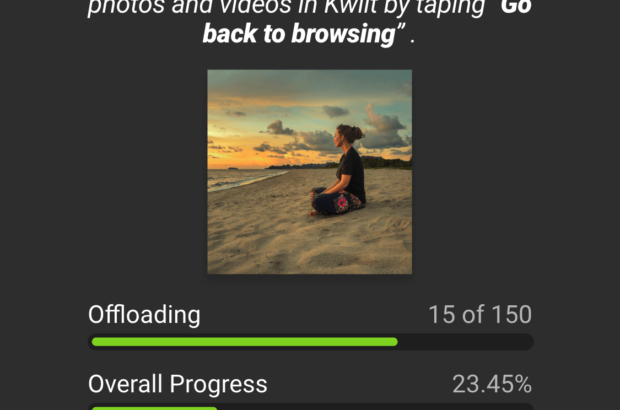The height and width of the screenshot is (410, 620).
Task: Click the green Offloading progress bar fill
Action: coord(244,342)
